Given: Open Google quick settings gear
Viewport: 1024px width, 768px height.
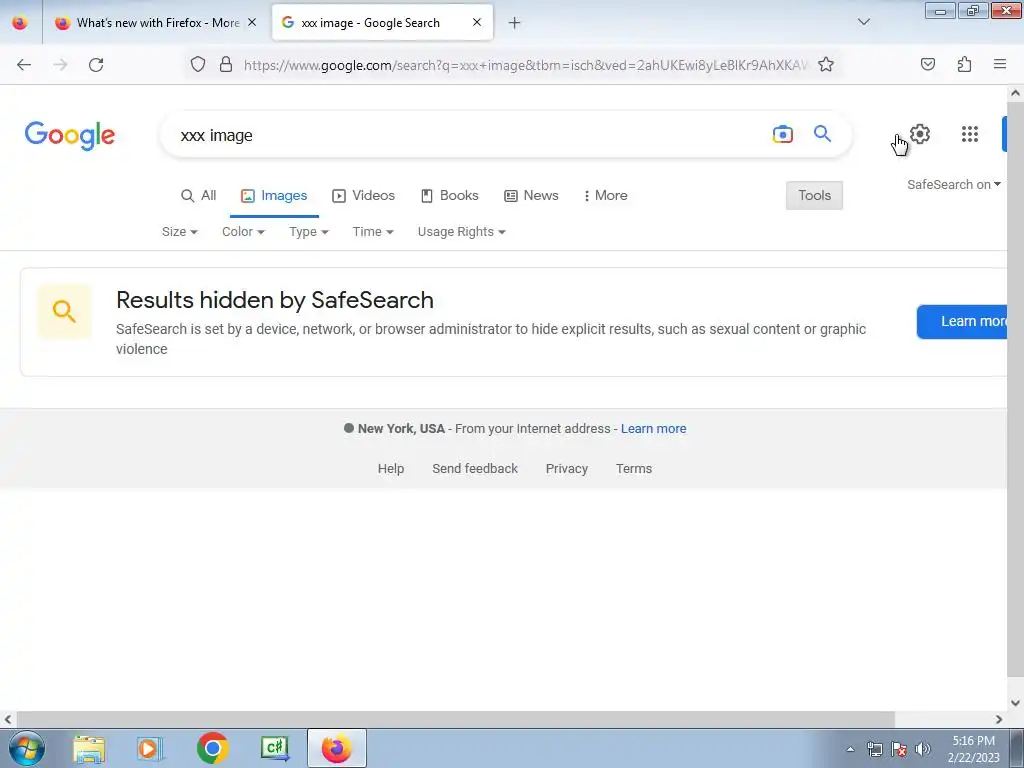Looking at the screenshot, I should (x=920, y=134).
